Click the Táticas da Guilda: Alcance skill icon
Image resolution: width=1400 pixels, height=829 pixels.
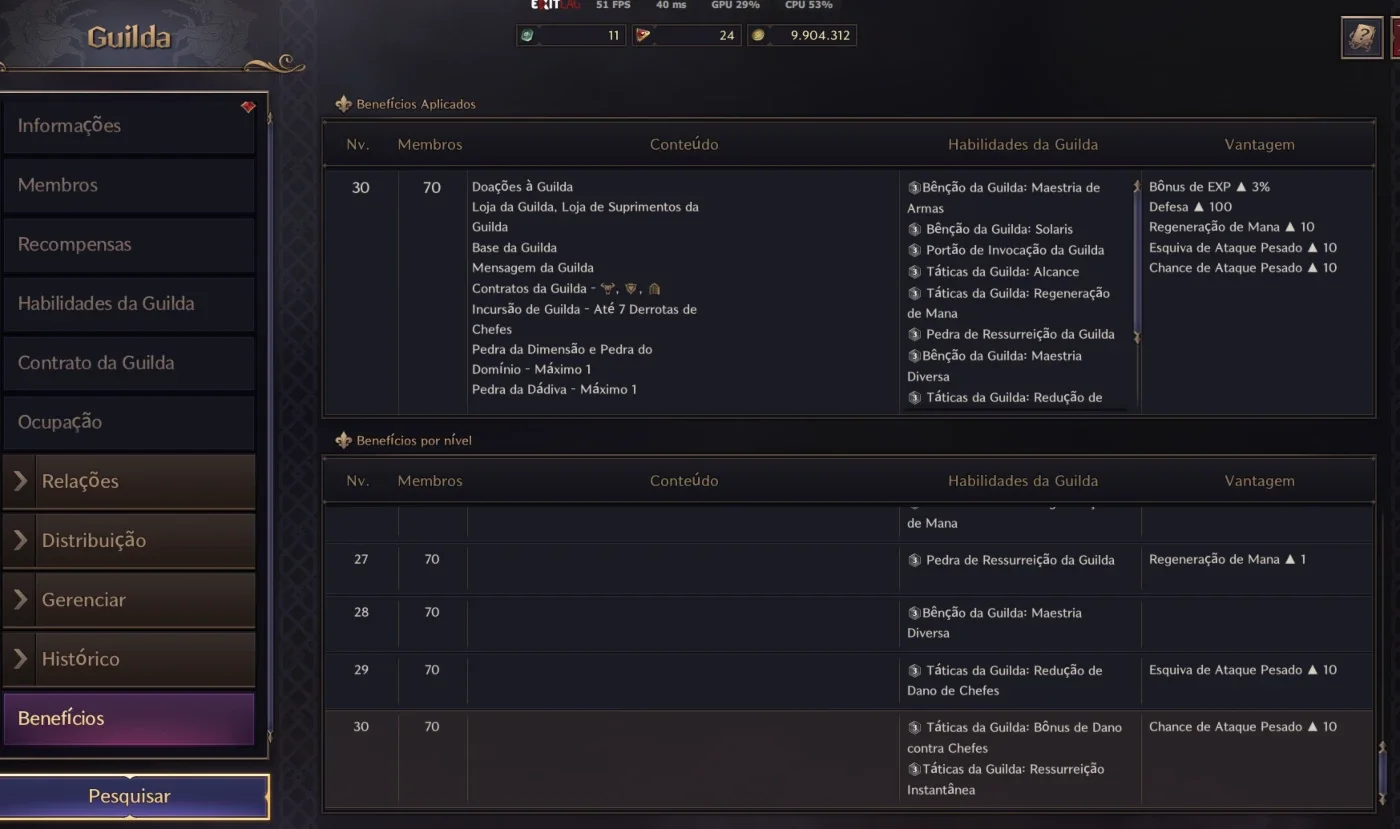pyautogui.click(x=914, y=271)
